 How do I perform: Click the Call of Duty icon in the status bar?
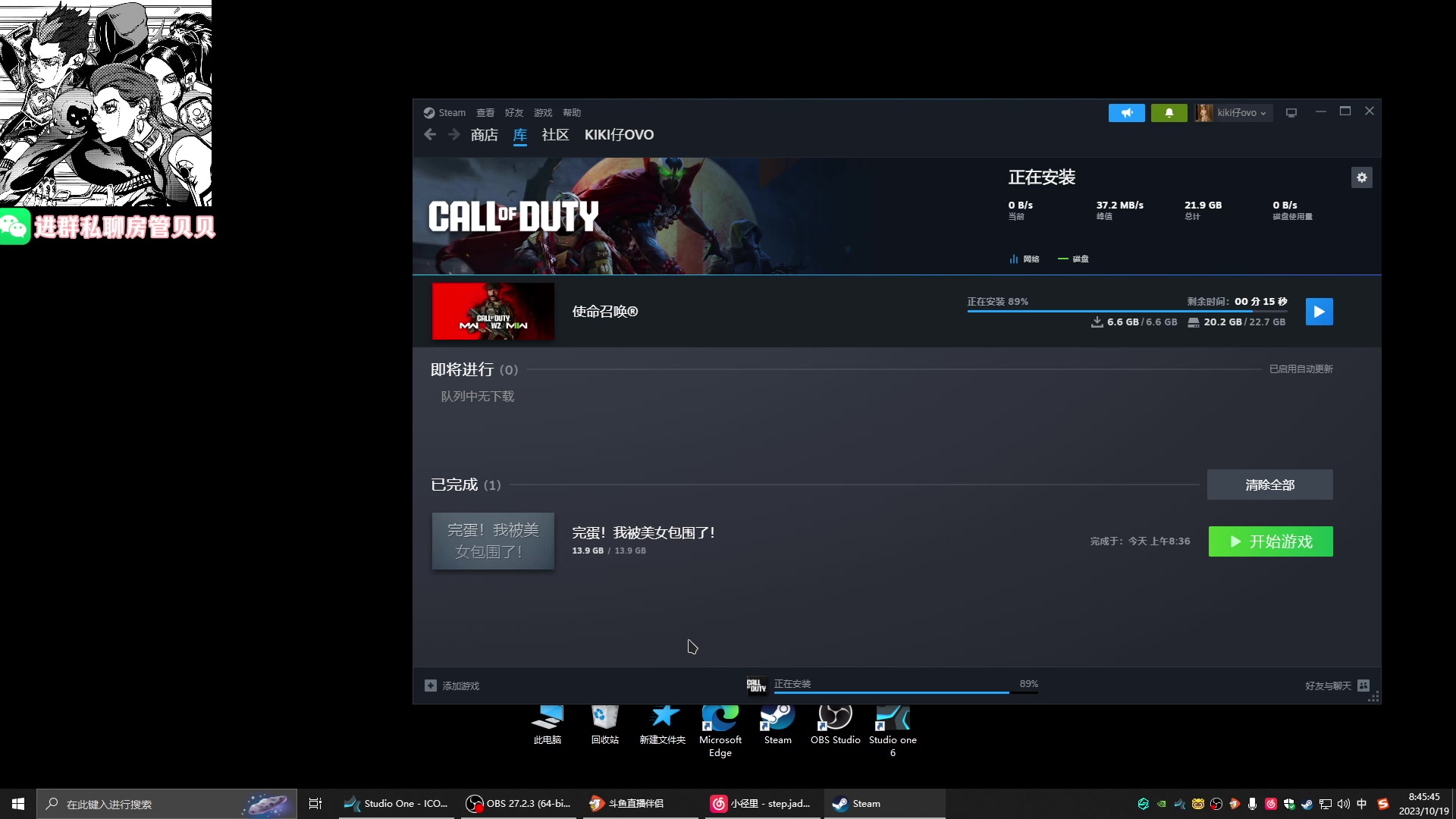pyautogui.click(x=756, y=686)
